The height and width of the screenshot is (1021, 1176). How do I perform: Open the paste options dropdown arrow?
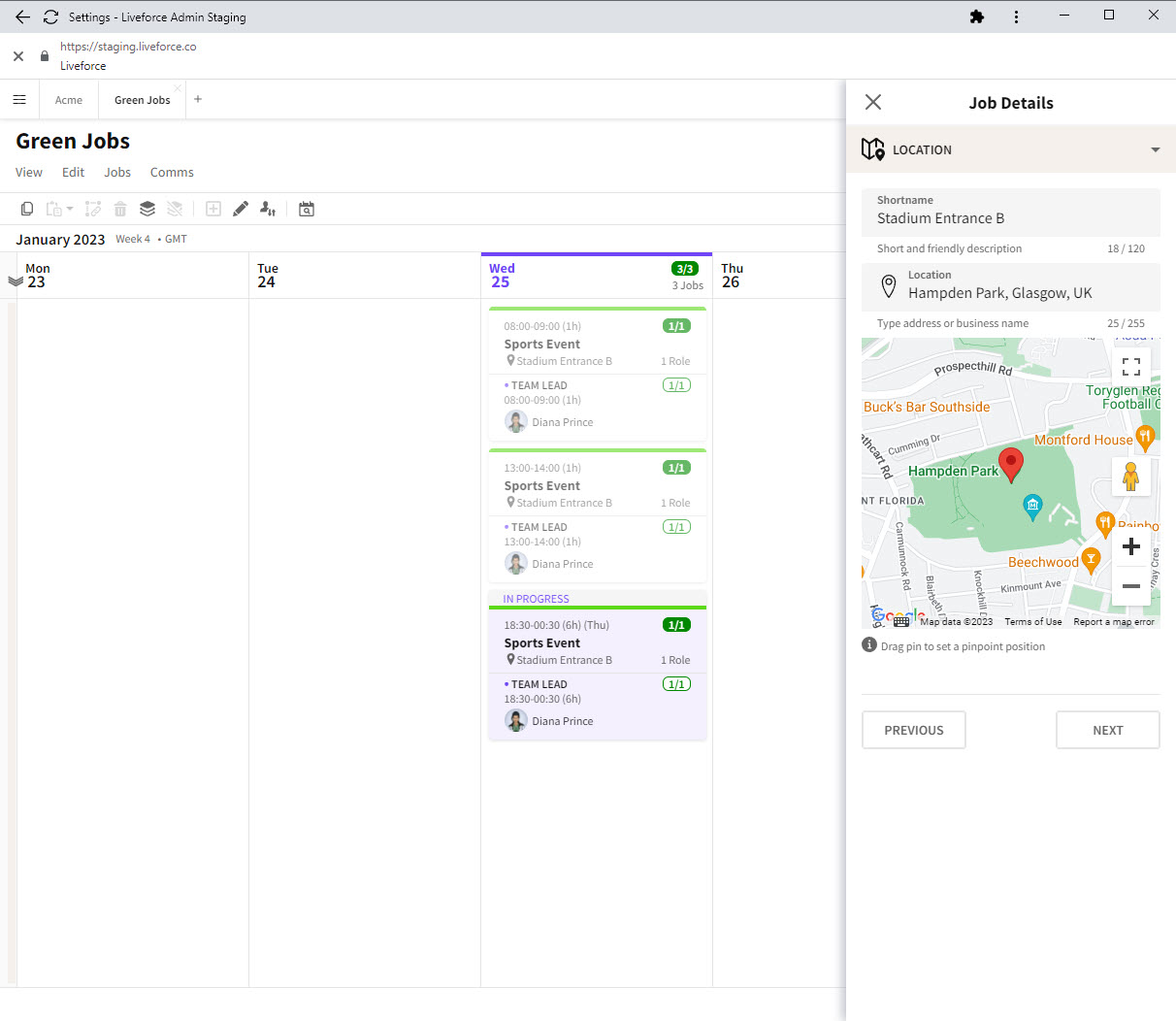click(x=70, y=210)
